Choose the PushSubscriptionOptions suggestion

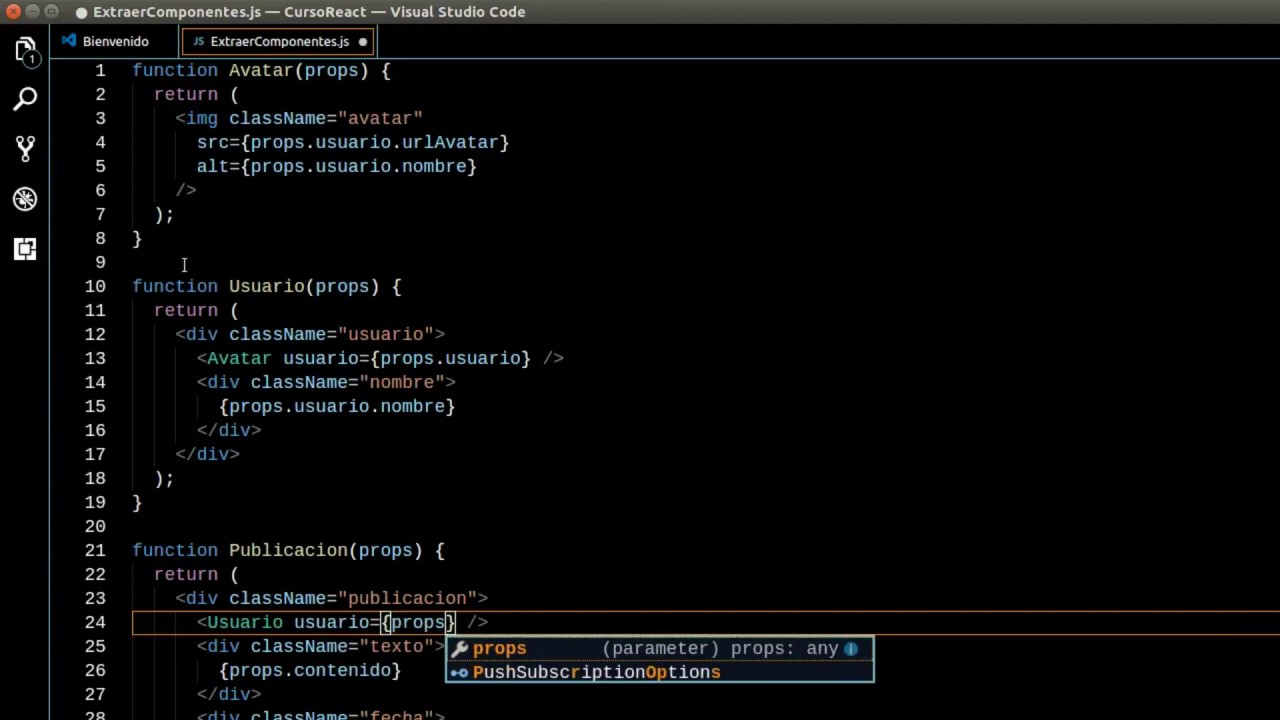click(659, 672)
